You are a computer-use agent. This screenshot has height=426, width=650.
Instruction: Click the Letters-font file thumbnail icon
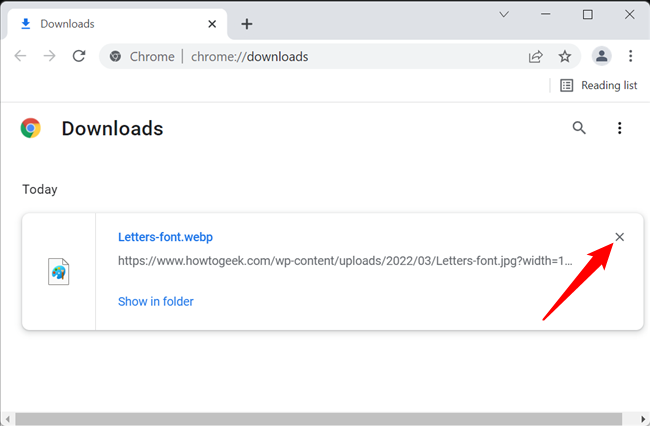[x=59, y=271]
